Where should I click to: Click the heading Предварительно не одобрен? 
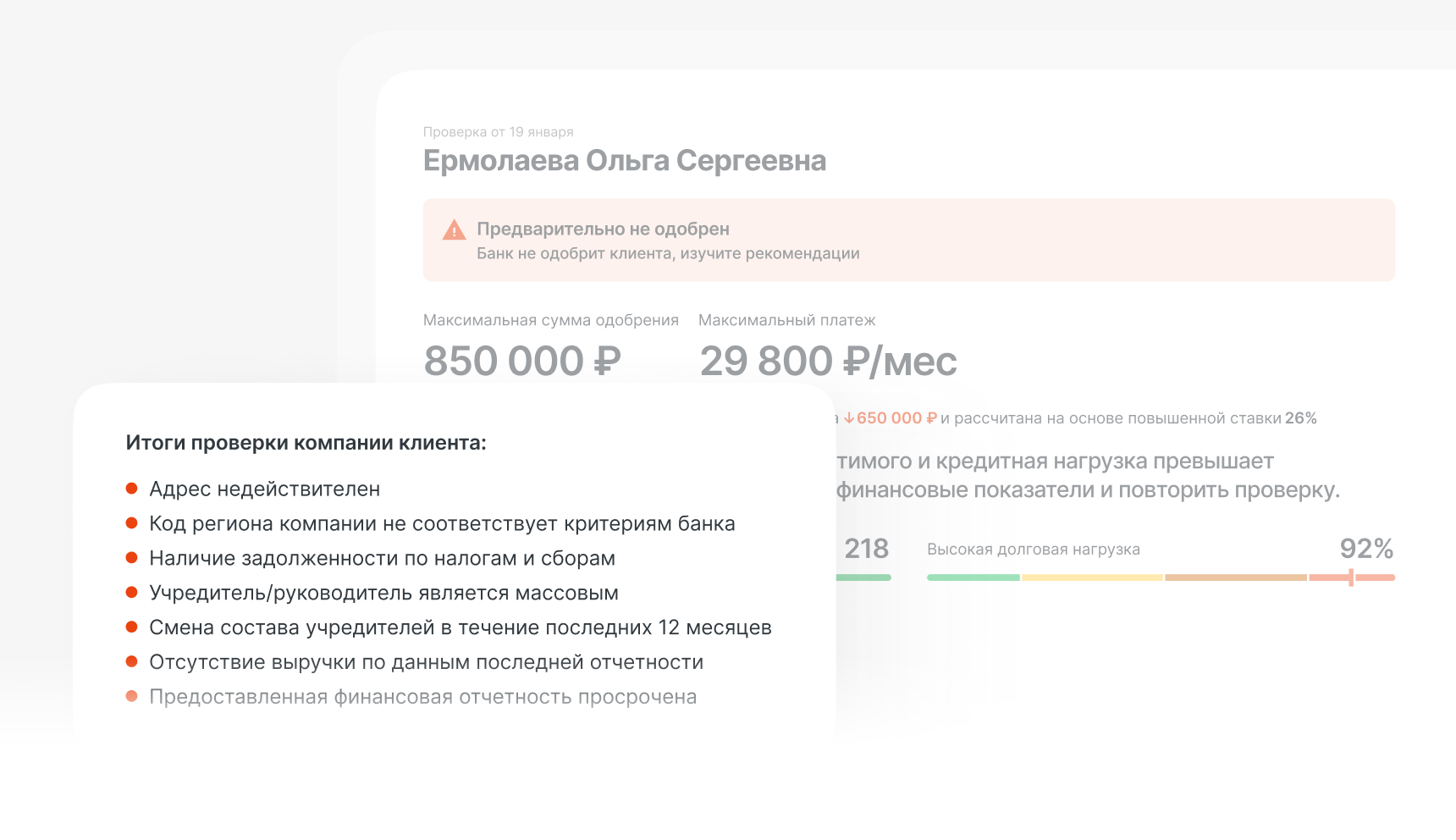click(603, 229)
